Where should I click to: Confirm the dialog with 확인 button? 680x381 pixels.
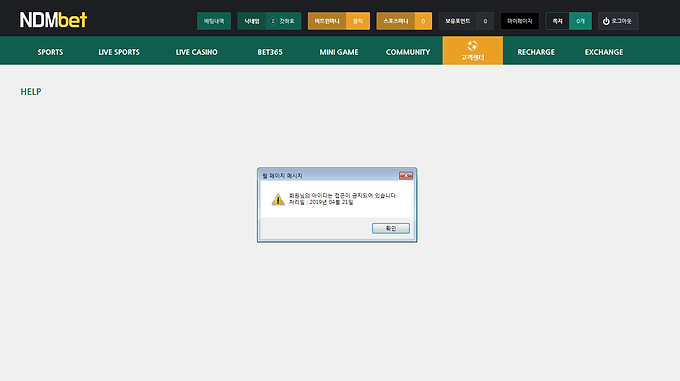pos(391,228)
